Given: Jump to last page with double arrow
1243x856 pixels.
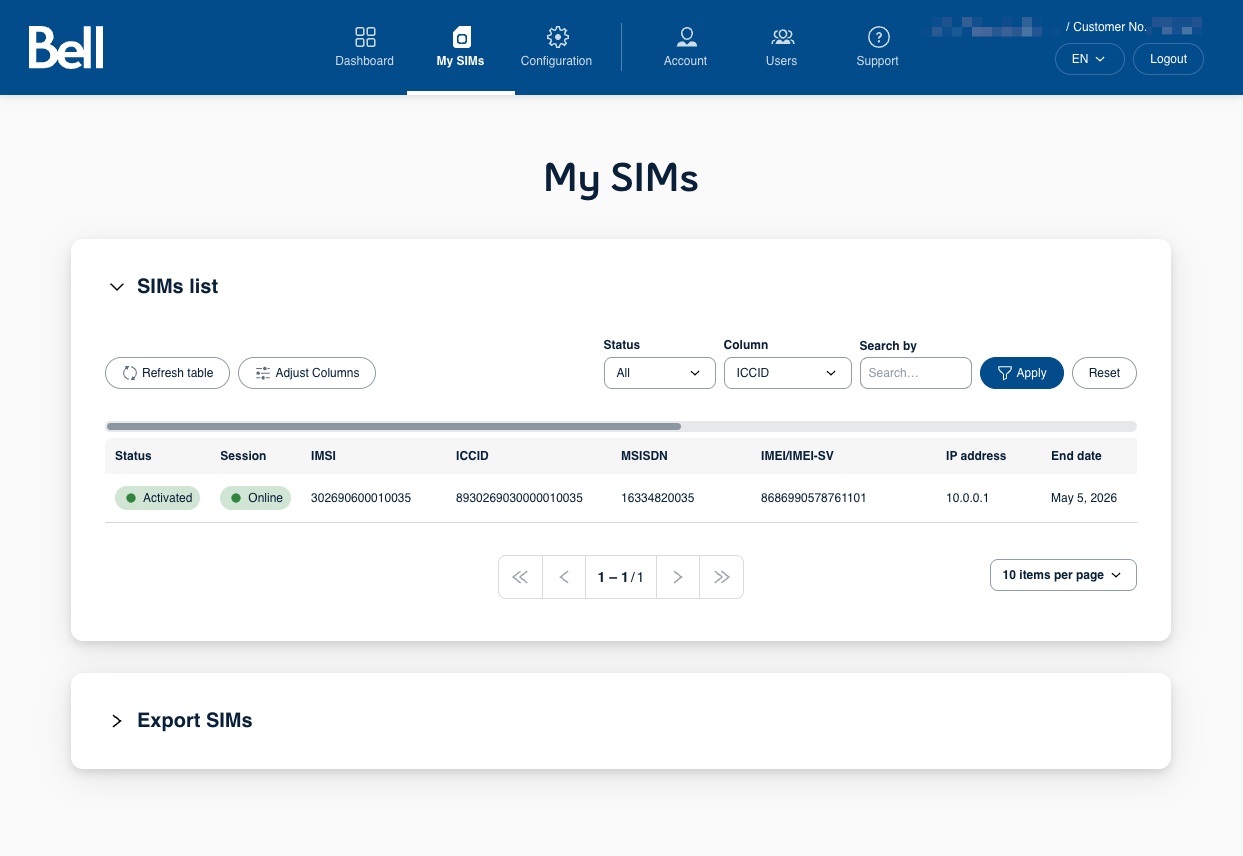Looking at the screenshot, I should click(721, 577).
